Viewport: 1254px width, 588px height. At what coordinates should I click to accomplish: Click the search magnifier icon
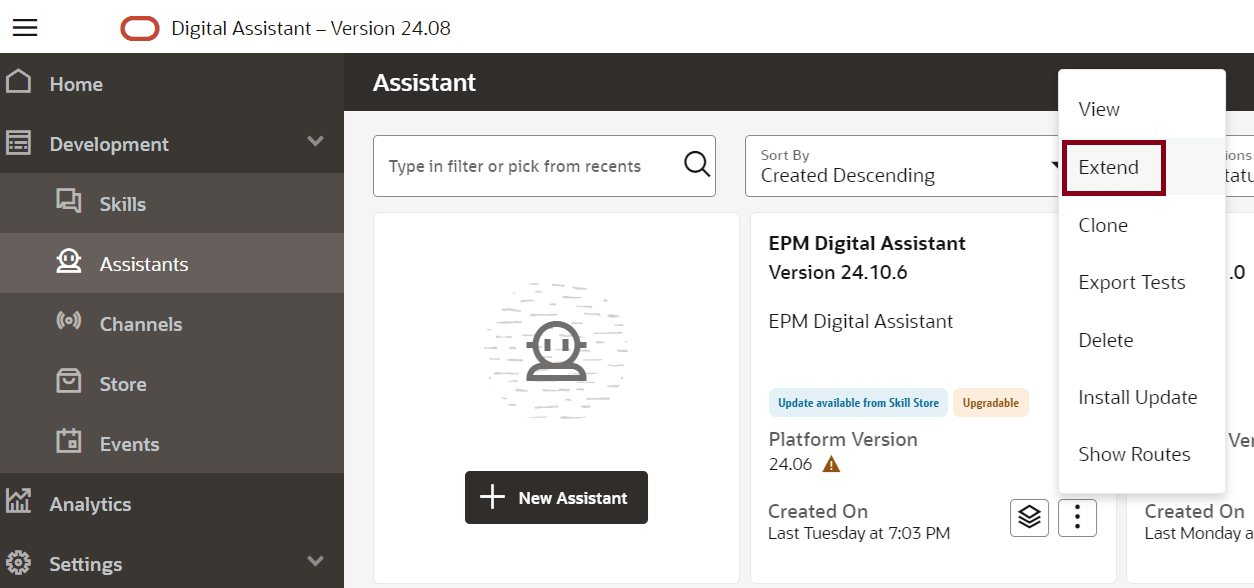[x=697, y=164]
